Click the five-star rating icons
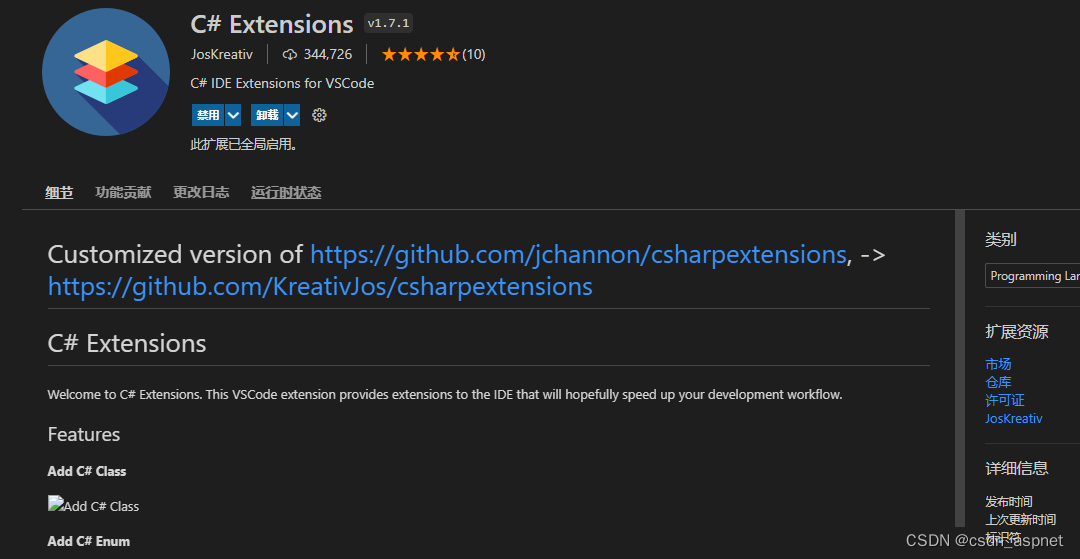Viewport: 1080px width, 559px height. click(420, 54)
